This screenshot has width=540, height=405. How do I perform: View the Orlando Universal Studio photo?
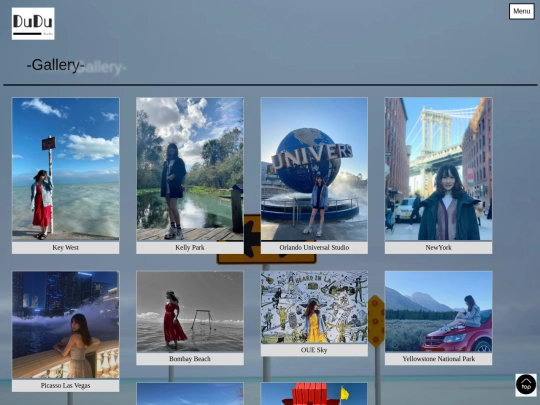point(314,169)
